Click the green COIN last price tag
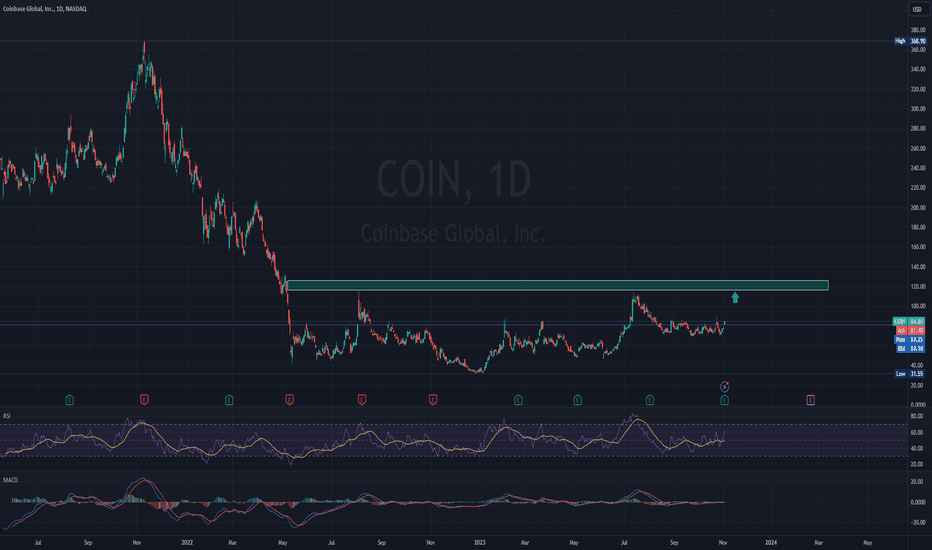 tap(909, 322)
